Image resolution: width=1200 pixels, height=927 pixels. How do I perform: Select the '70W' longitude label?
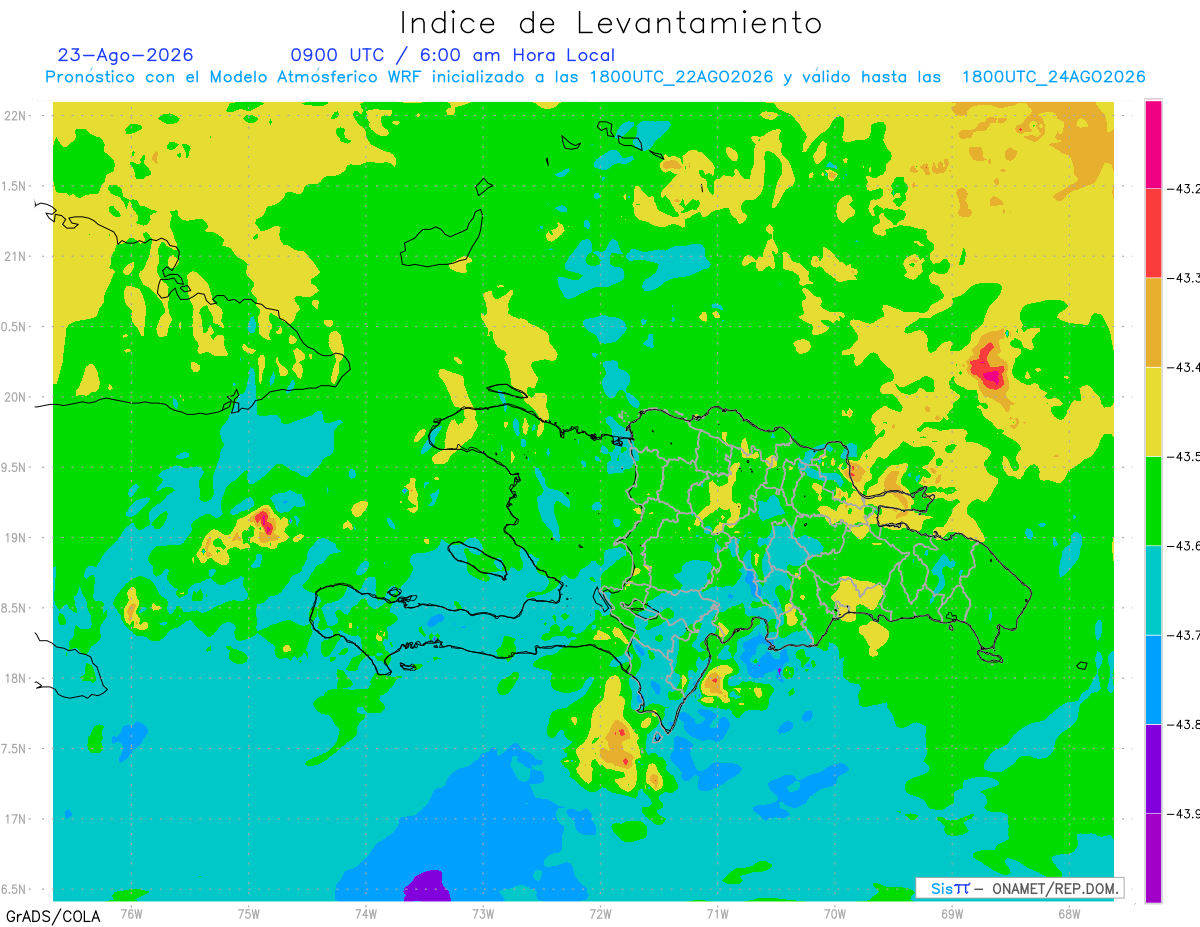coord(835,914)
